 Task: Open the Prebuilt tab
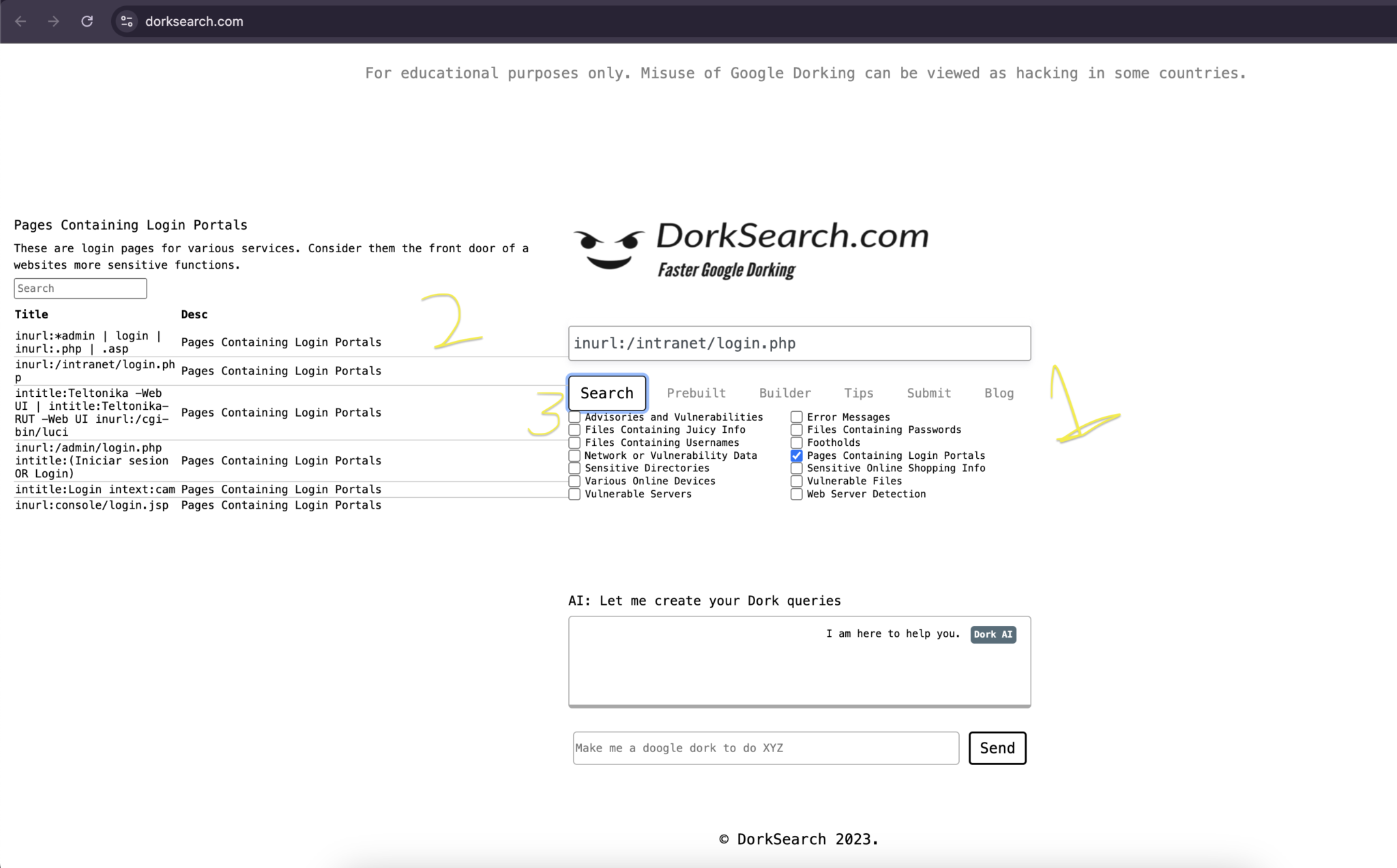point(696,393)
